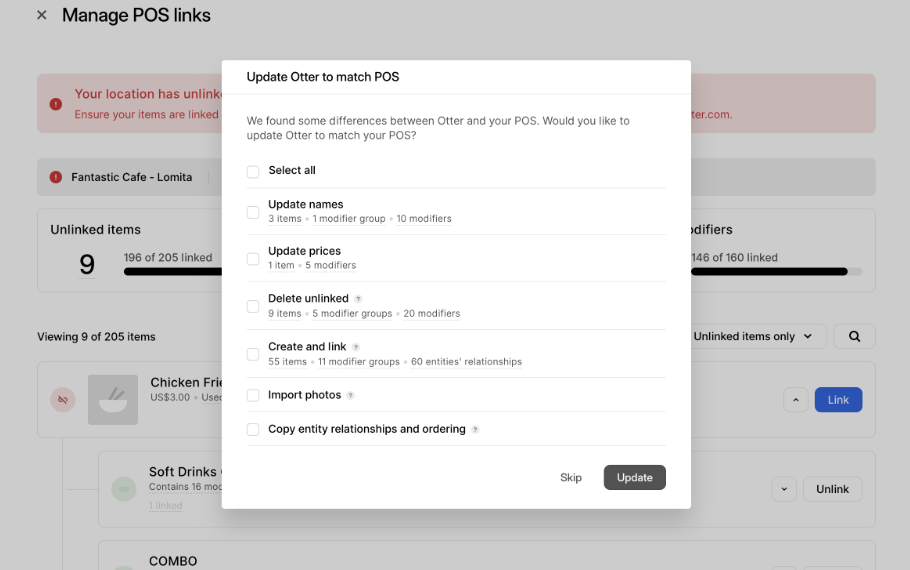Collapse the Chicken item with up chevron
The height and width of the screenshot is (570, 910).
[795, 400]
